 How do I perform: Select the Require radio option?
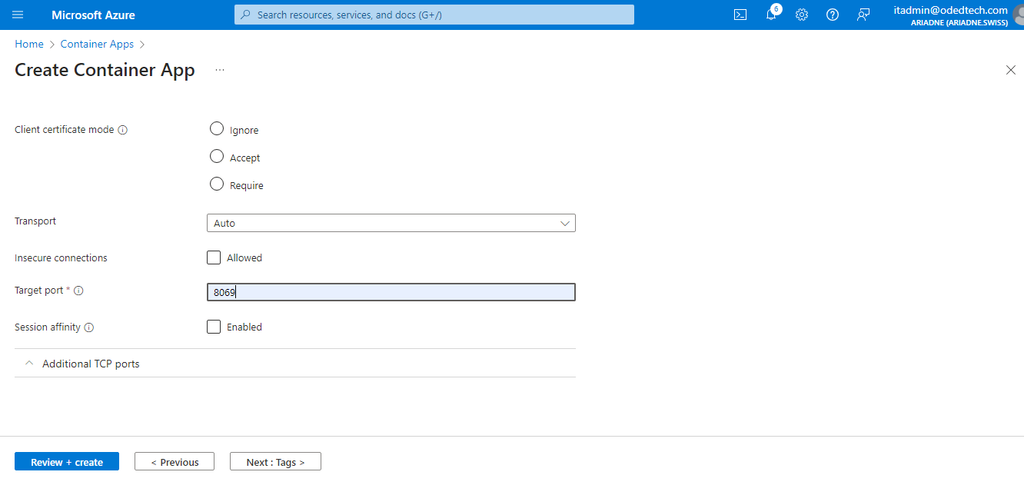pos(216,184)
